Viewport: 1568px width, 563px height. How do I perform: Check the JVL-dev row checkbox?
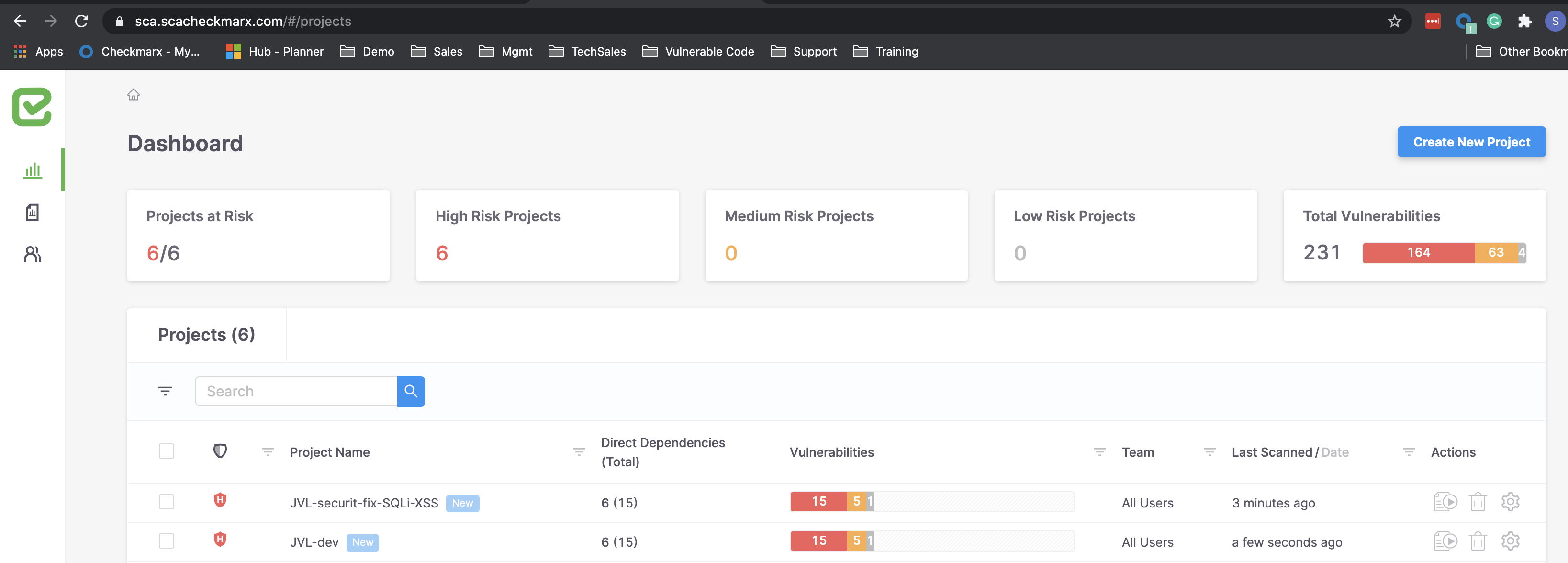pyautogui.click(x=166, y=542)
